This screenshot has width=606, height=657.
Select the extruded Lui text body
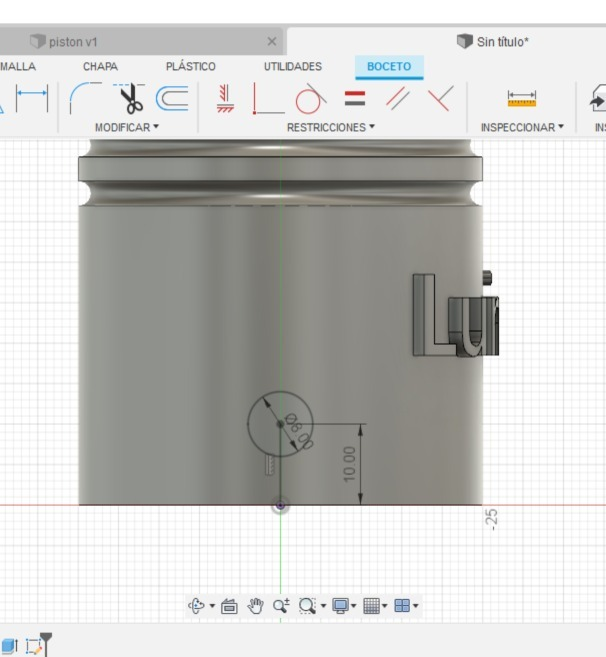click(x=456, y=316)
